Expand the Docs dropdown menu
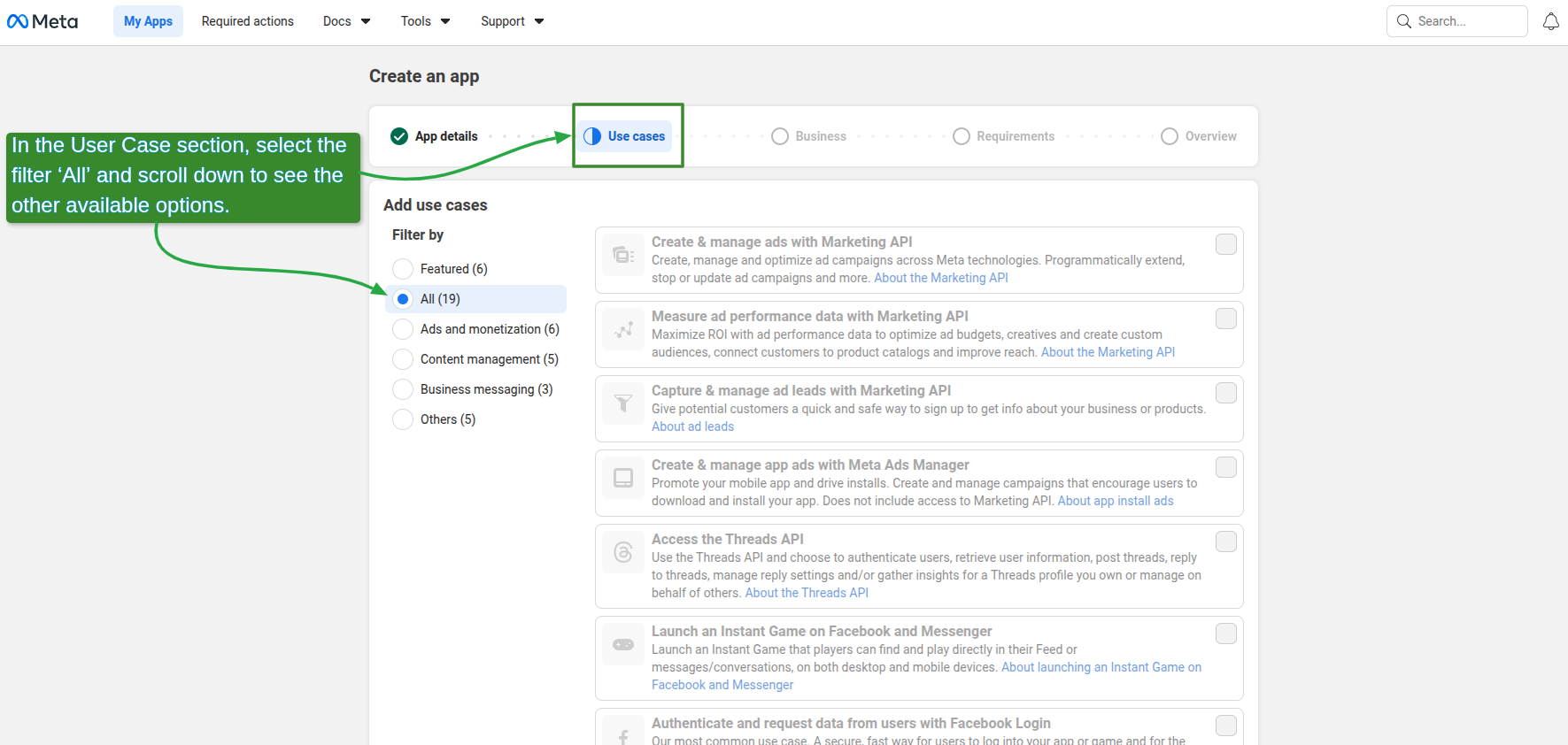Screen dimensions: 1568x745 tap(346, 21)
